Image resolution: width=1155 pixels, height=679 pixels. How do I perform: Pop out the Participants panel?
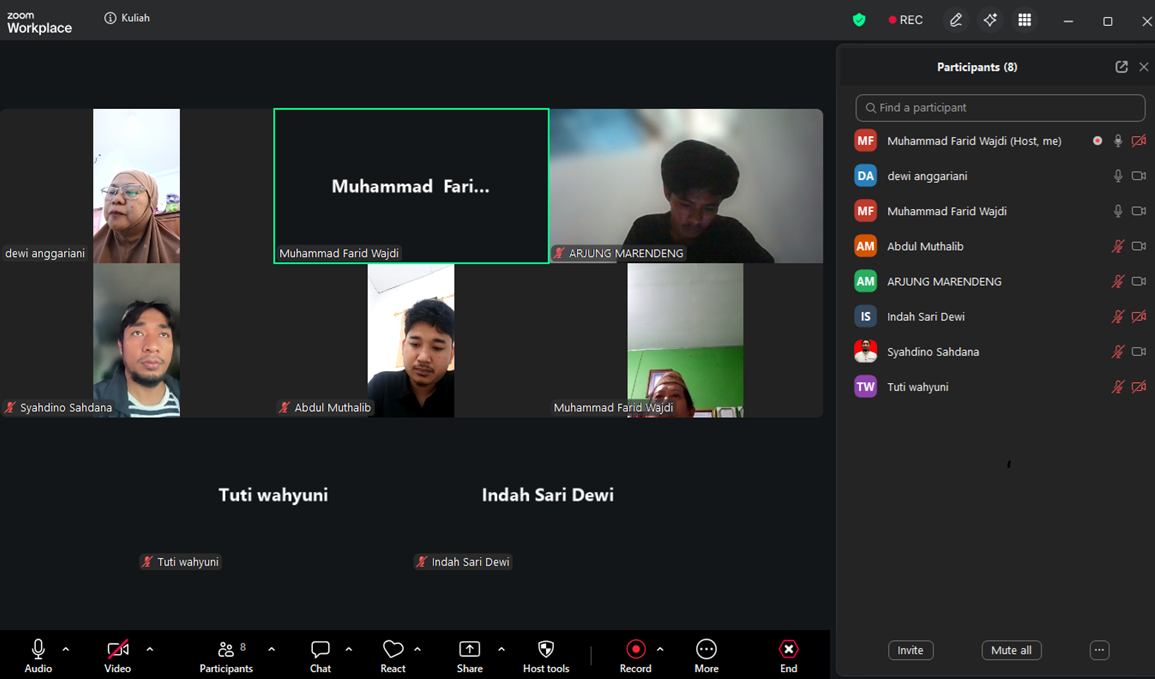pyautogui.click(x=1121, y=67)
